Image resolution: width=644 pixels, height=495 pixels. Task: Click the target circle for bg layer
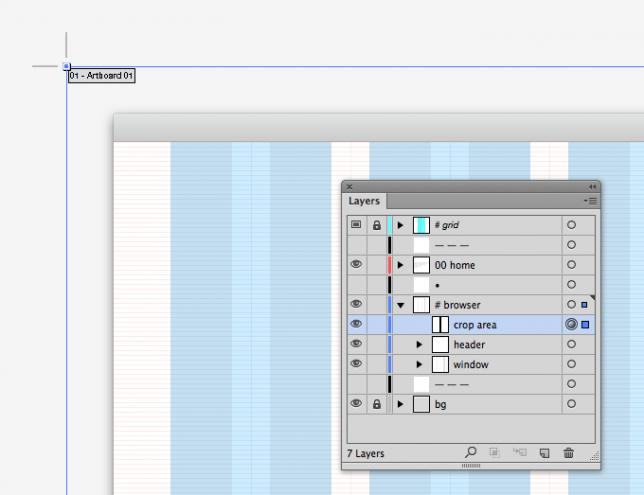(x=571, y=404)
